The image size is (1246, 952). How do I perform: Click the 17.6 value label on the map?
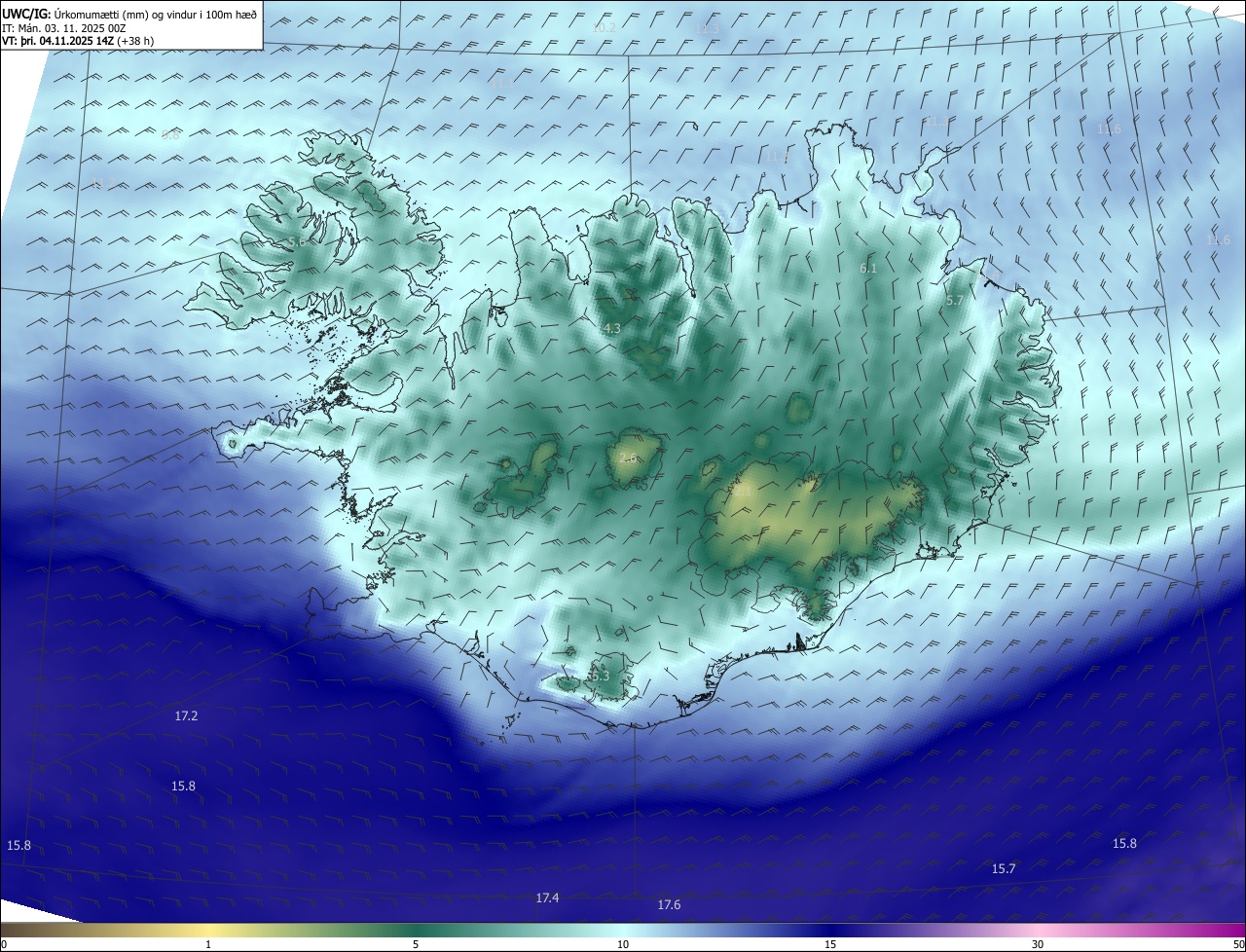click(669, 904)
